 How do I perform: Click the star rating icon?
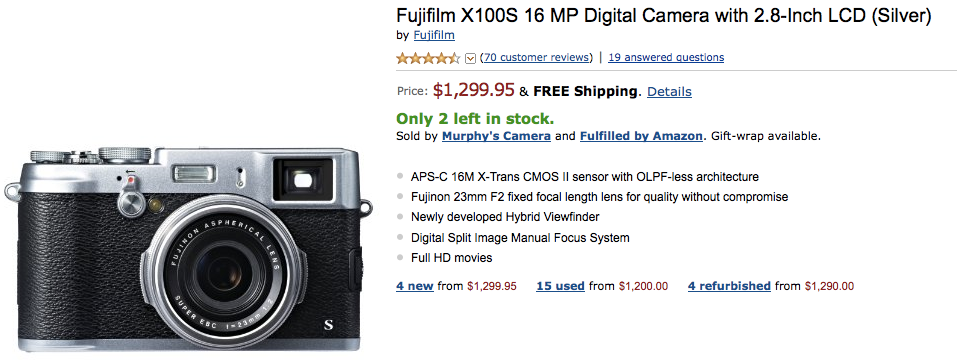pos(428,58)
